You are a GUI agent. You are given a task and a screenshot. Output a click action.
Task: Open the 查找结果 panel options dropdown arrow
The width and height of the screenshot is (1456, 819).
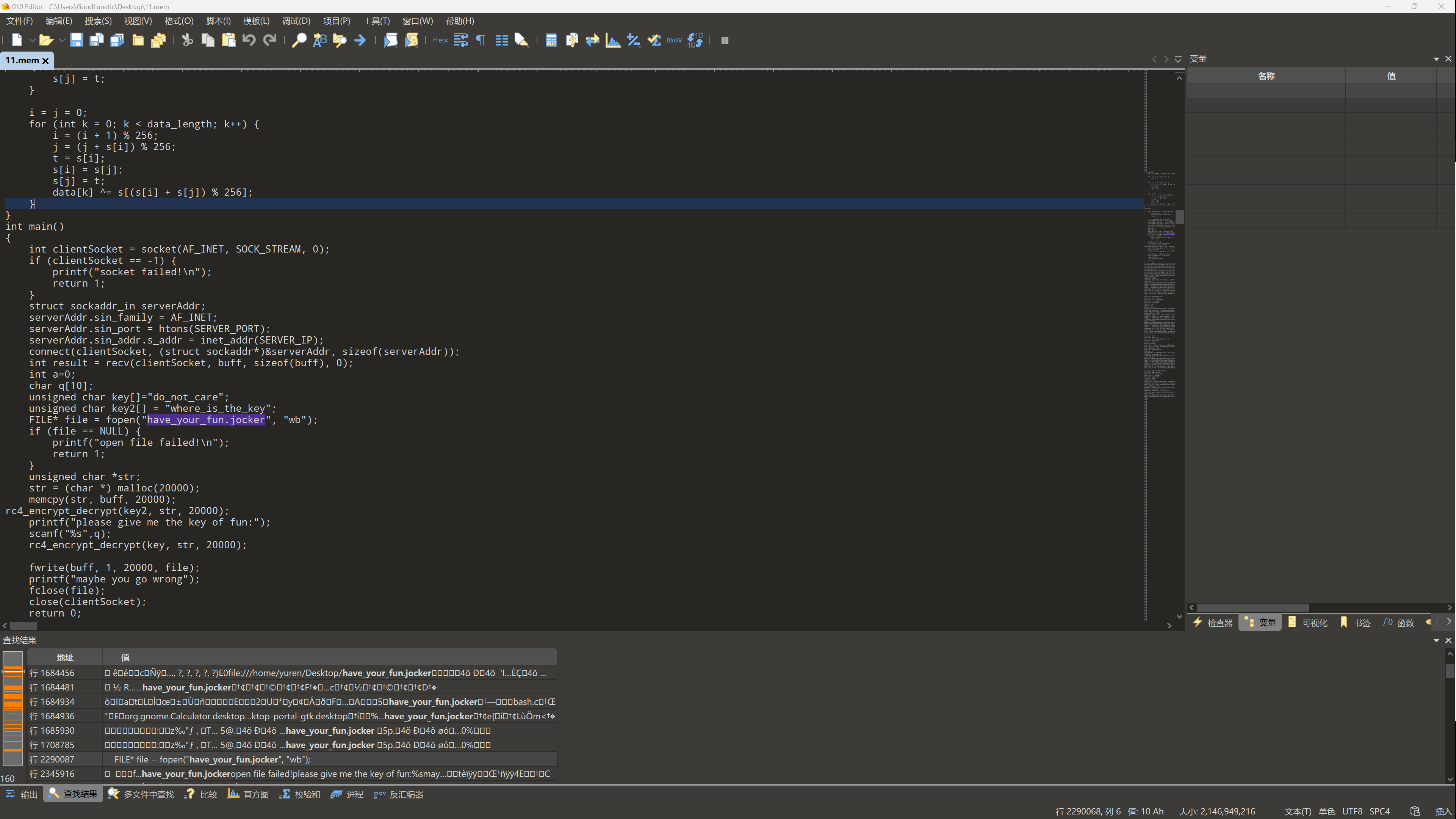click(1436, 640)
